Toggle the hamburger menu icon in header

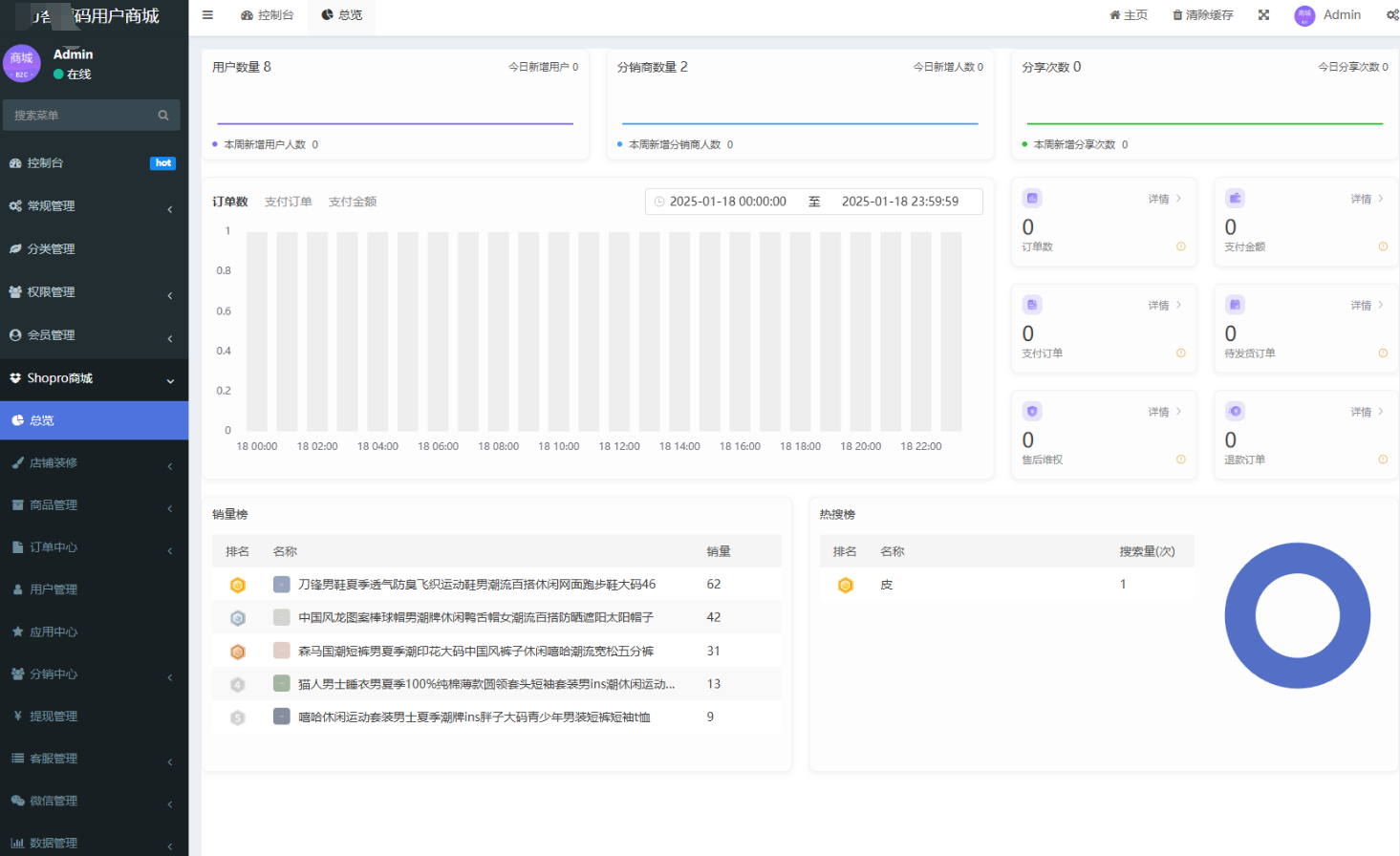coord(207,15)
